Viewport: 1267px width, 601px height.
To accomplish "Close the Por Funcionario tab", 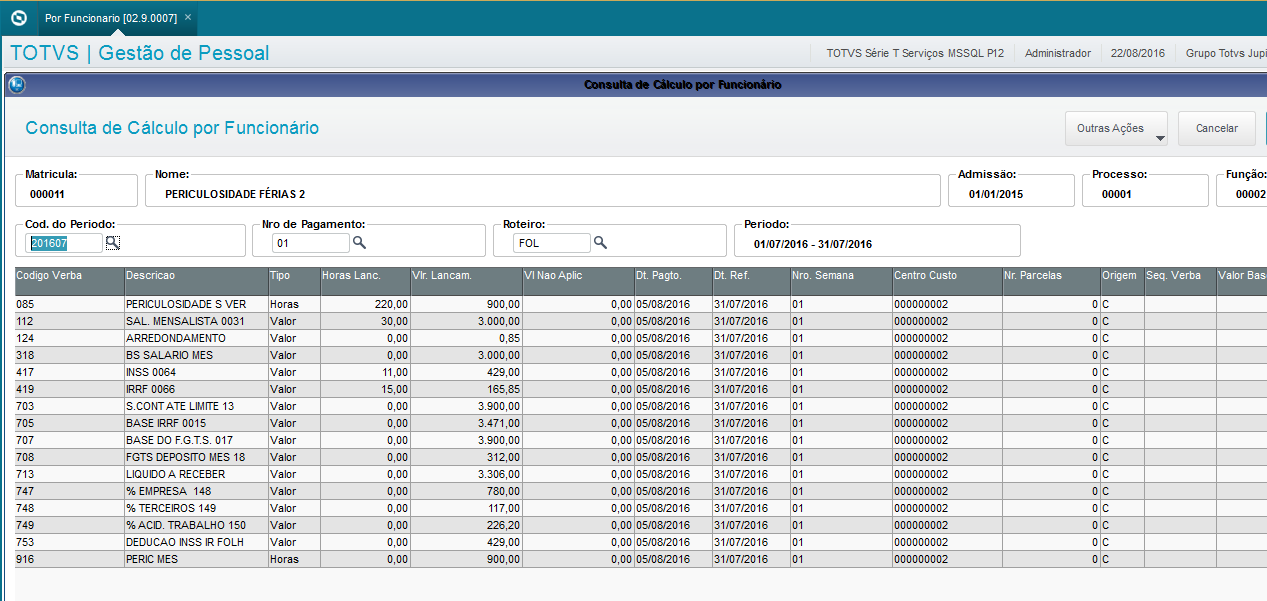I will (188, 18).
